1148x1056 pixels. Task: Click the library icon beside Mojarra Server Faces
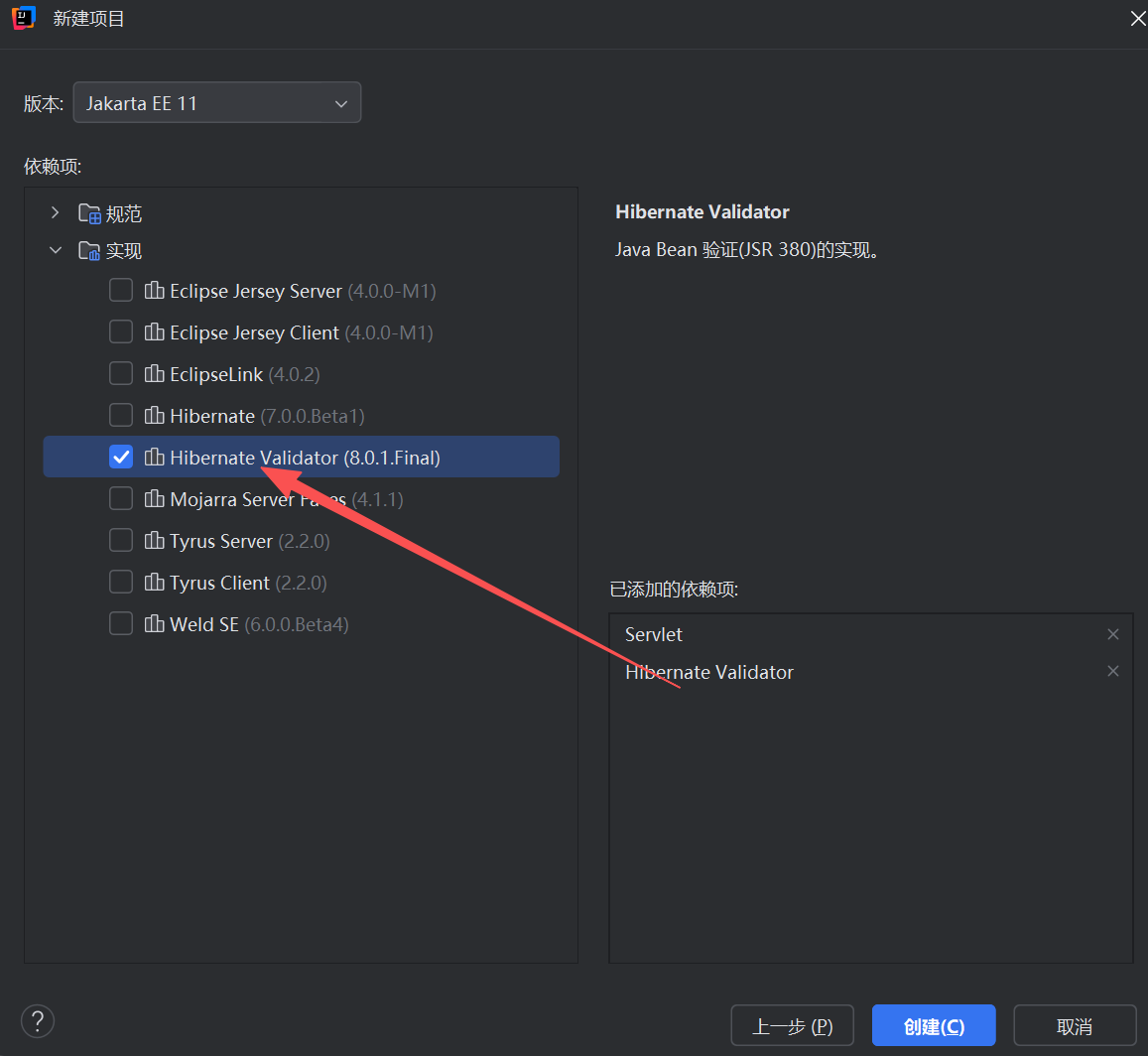(x=155, y=499)
